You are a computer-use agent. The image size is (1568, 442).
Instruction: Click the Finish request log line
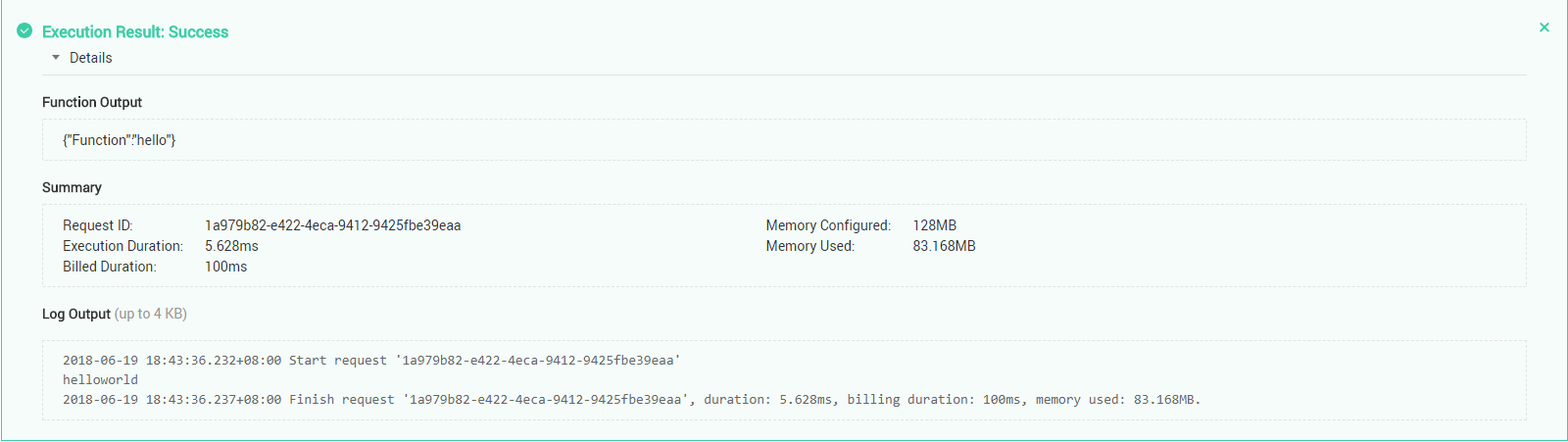click(x=631, y=400)
